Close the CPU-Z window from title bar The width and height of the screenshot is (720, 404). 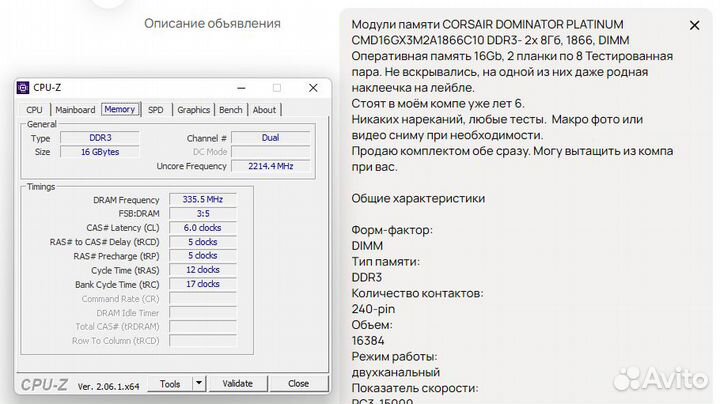click(x=312, y=87)
